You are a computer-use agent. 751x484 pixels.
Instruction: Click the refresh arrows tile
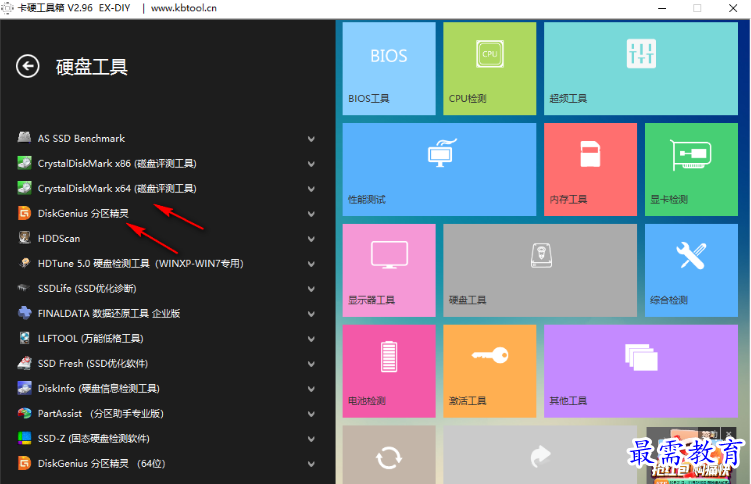click(x=389, y=455)
